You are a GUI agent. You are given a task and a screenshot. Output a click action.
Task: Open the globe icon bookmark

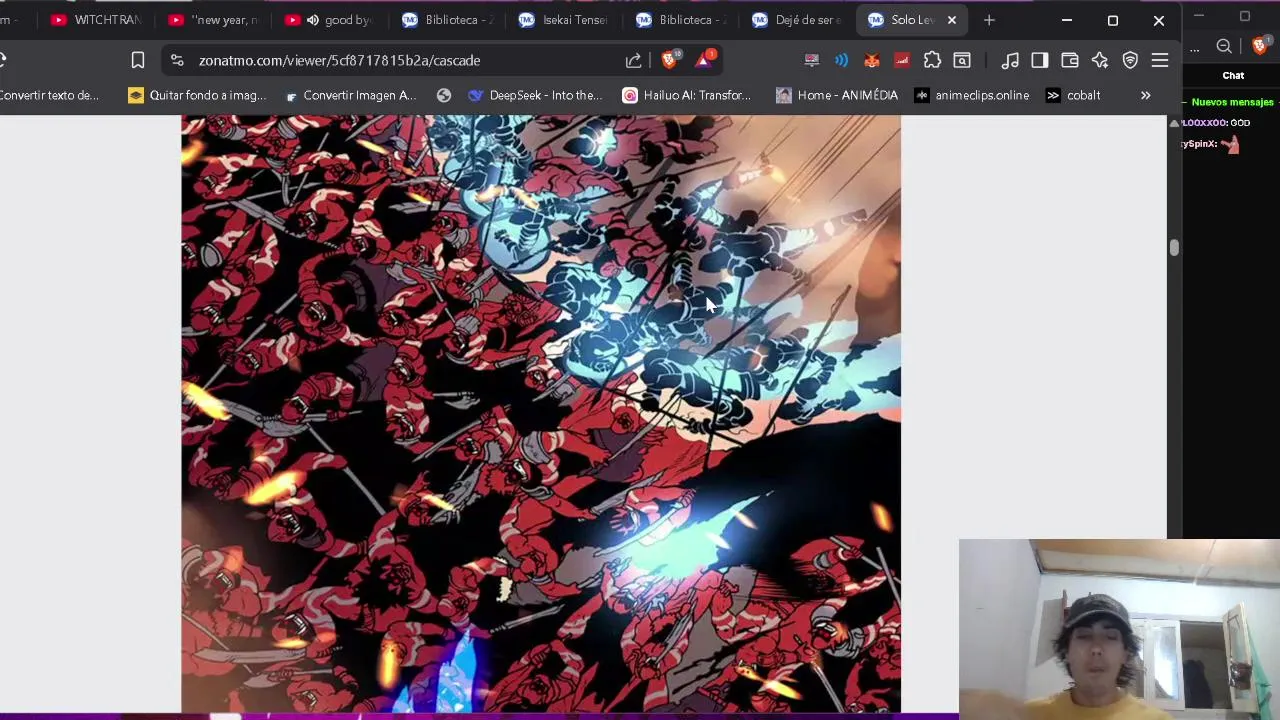[x=444, y=95]
